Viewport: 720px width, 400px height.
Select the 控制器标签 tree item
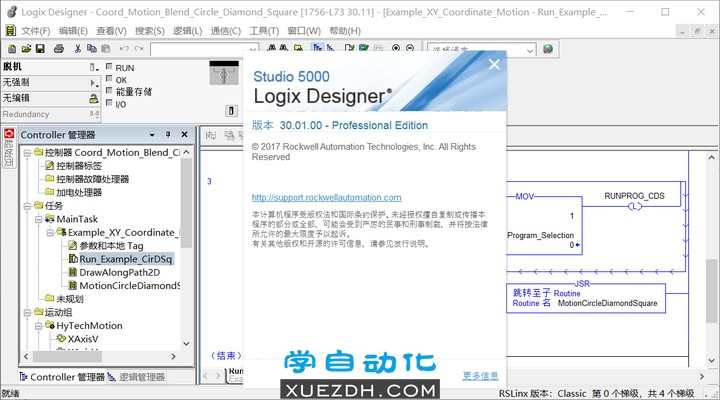point(79,166)
